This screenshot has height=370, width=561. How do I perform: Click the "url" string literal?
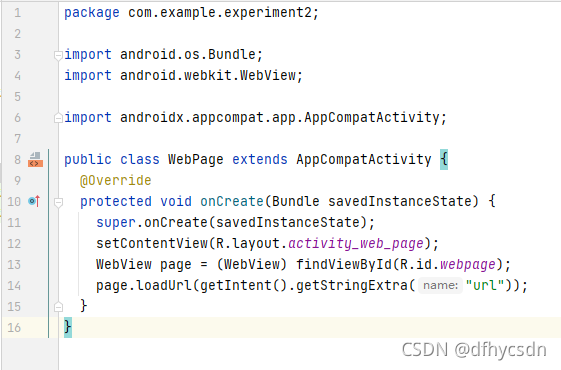pos(485,286)
